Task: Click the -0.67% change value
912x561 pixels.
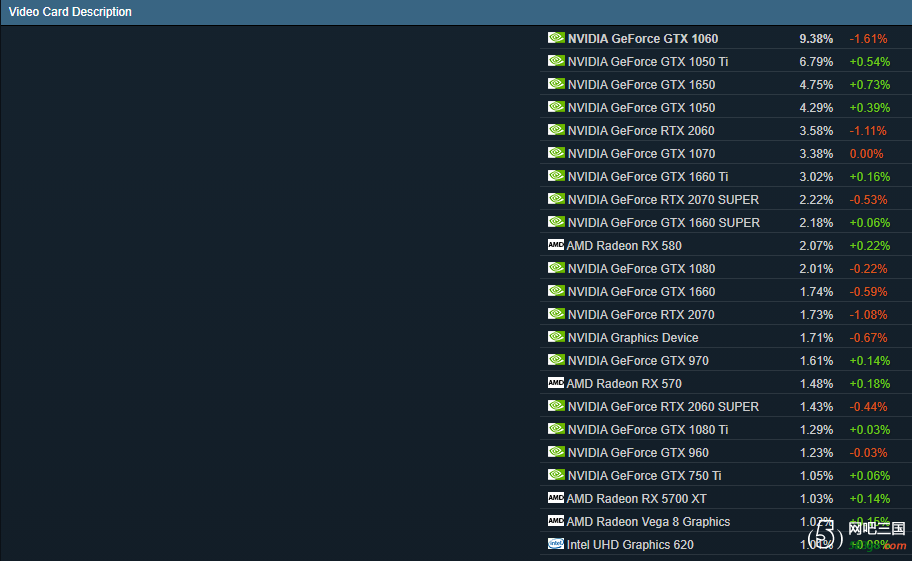Action: pos(868,338)
